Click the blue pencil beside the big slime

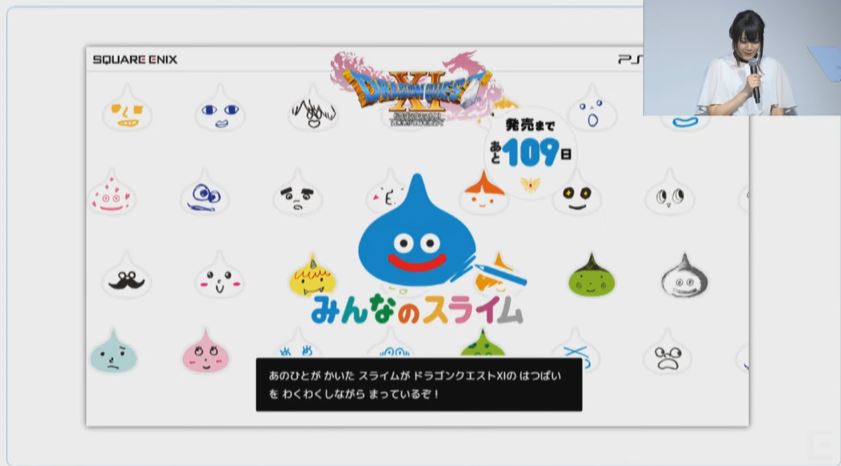point(500,274)
